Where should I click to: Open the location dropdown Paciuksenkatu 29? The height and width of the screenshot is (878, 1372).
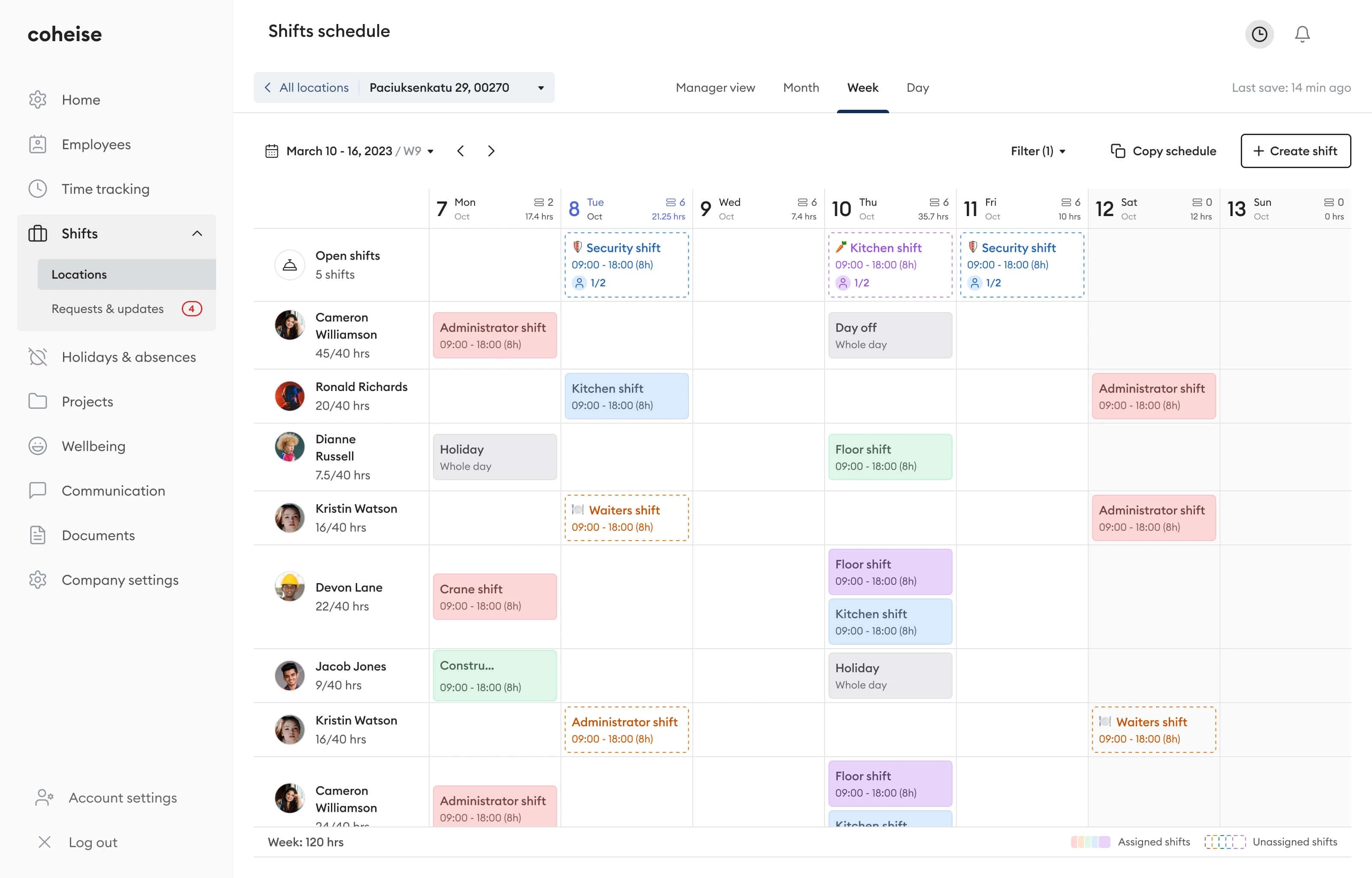pos(457,88)
